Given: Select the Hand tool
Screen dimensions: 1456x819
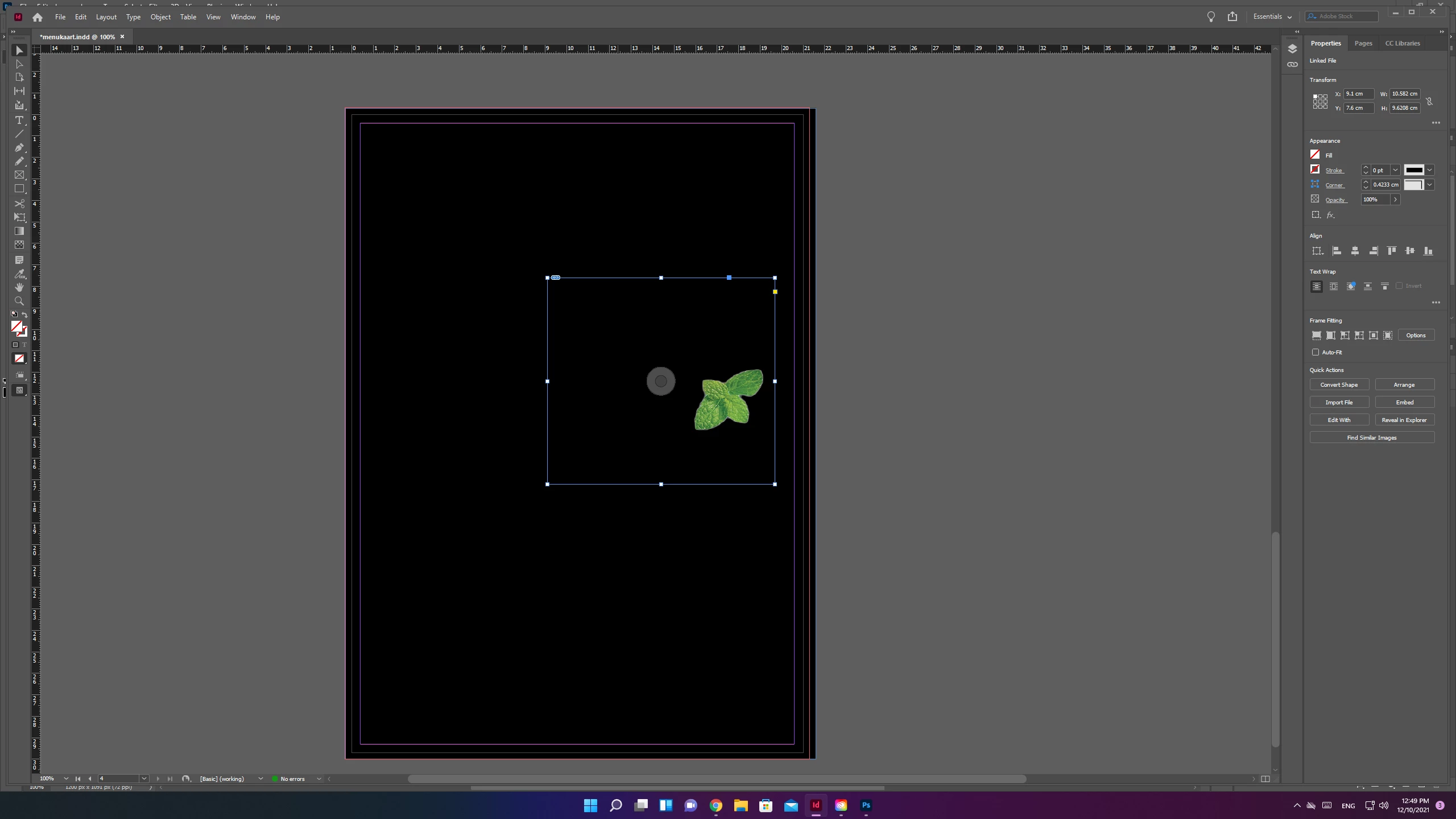Looking at the screenshot, I should point(19,287).
